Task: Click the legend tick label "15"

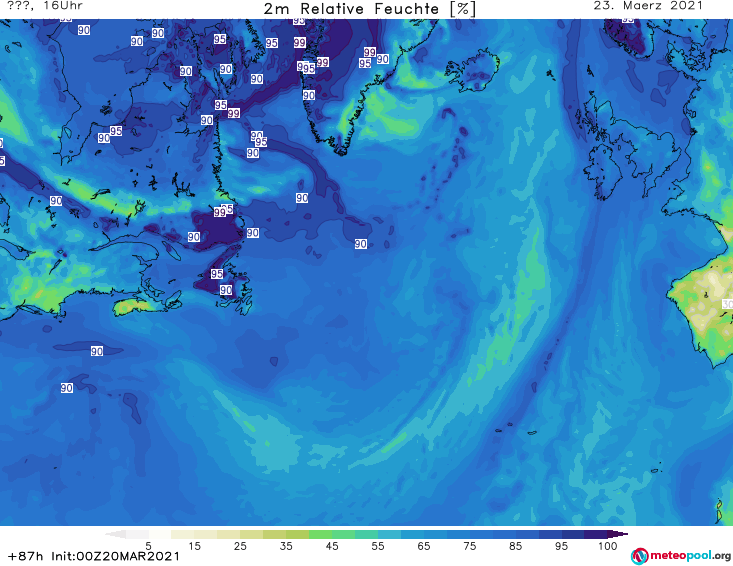Action: click(194, 546)
